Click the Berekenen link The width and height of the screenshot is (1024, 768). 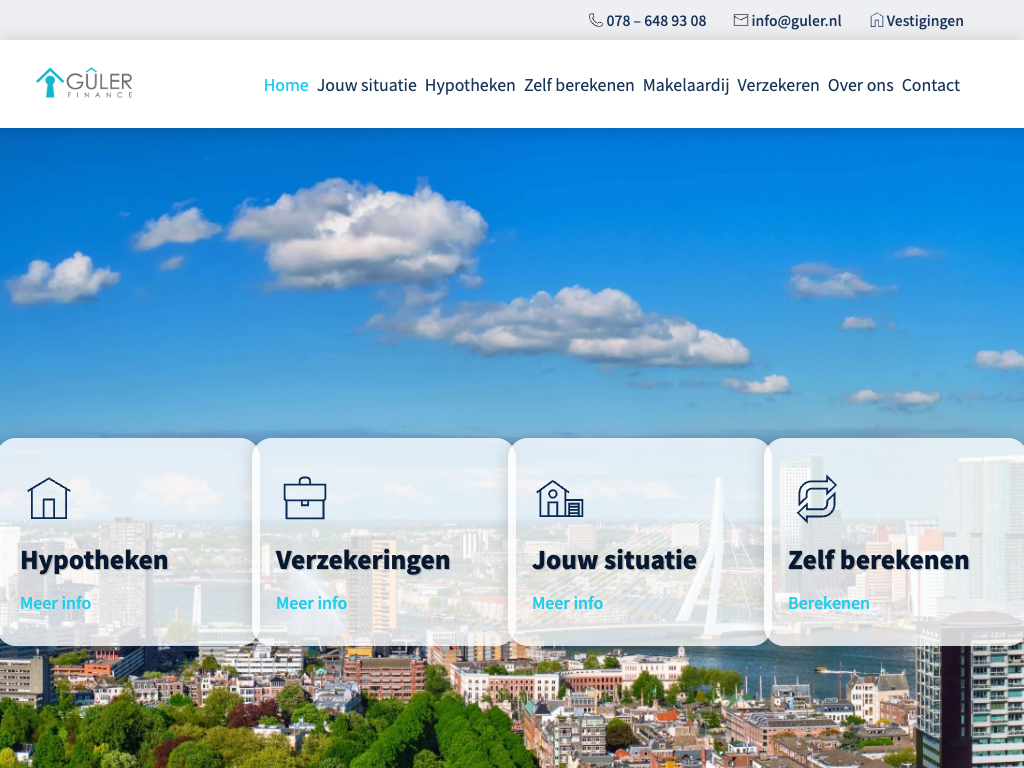[828, 603]
